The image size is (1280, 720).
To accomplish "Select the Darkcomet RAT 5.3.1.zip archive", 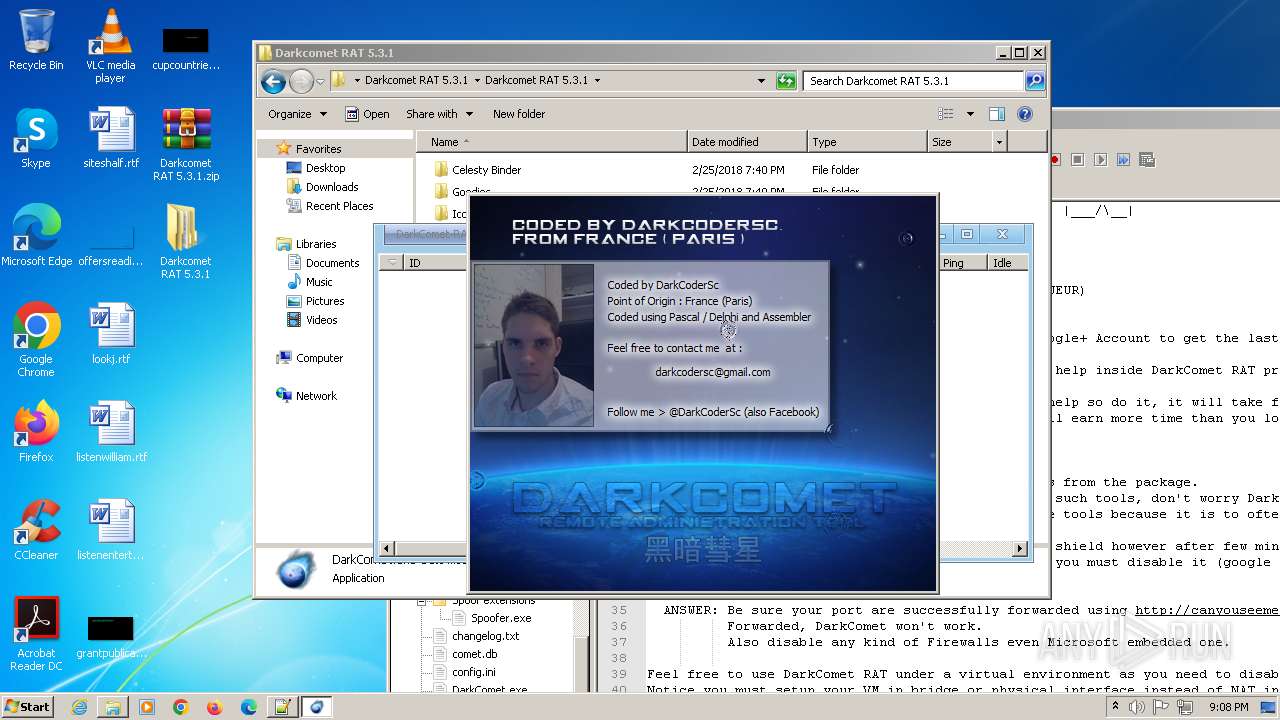I will tap(186, 144).
